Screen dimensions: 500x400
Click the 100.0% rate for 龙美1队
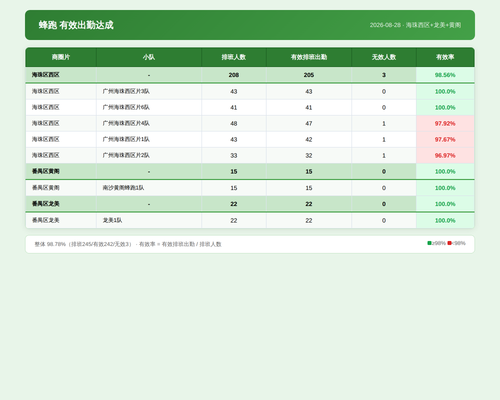445,220
